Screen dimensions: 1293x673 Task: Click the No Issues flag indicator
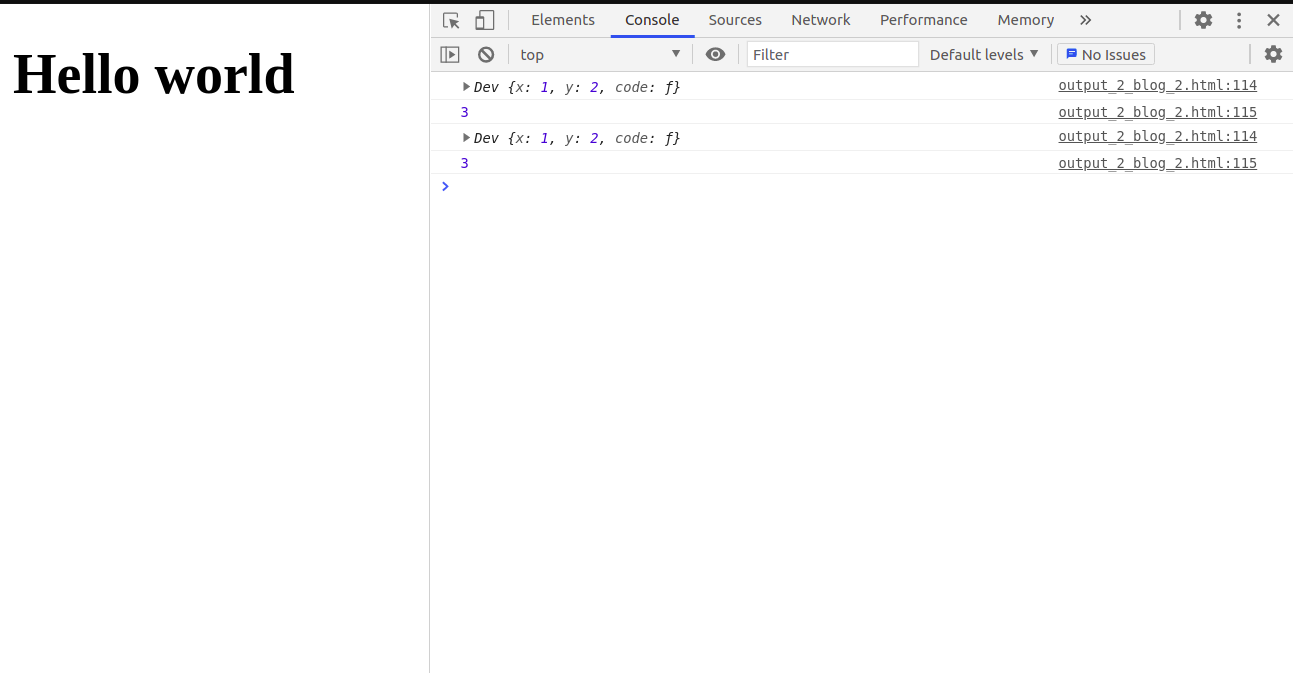pyautogui.click(x=1105, y=54)
